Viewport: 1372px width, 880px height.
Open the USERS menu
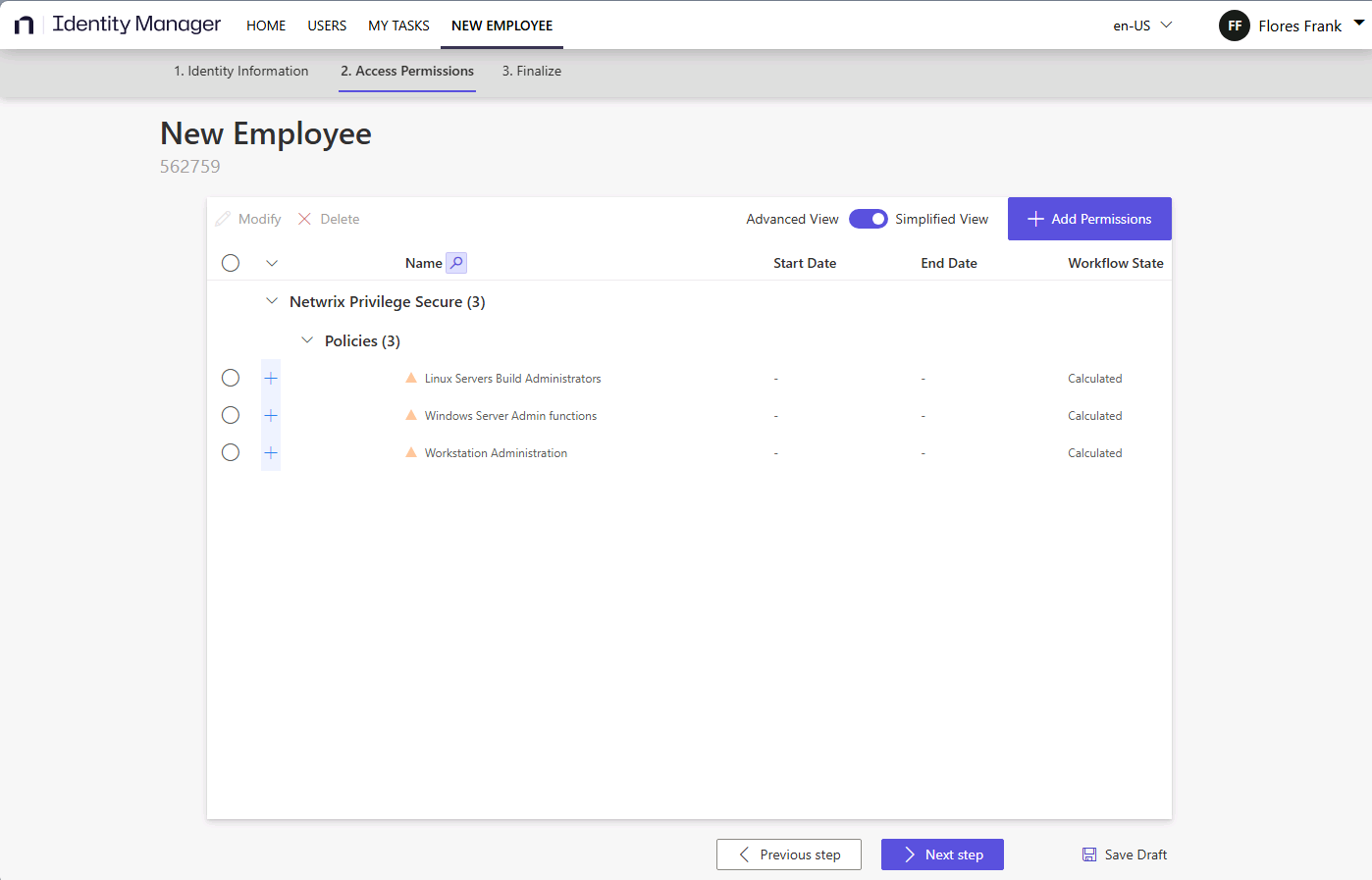coord(327,26)
